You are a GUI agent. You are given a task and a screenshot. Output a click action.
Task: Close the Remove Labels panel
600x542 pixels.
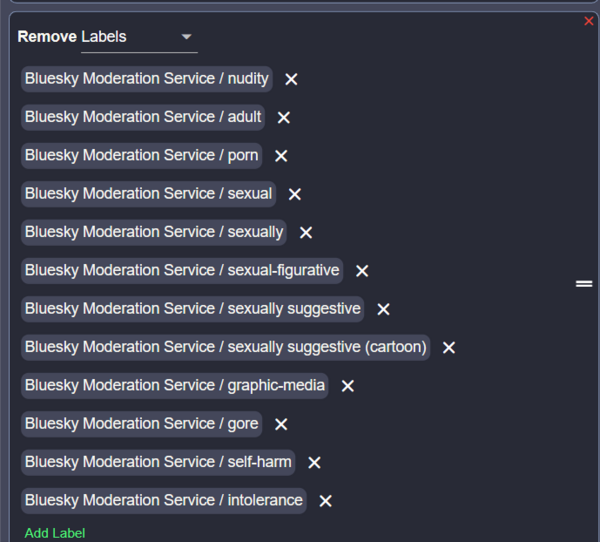589,21
